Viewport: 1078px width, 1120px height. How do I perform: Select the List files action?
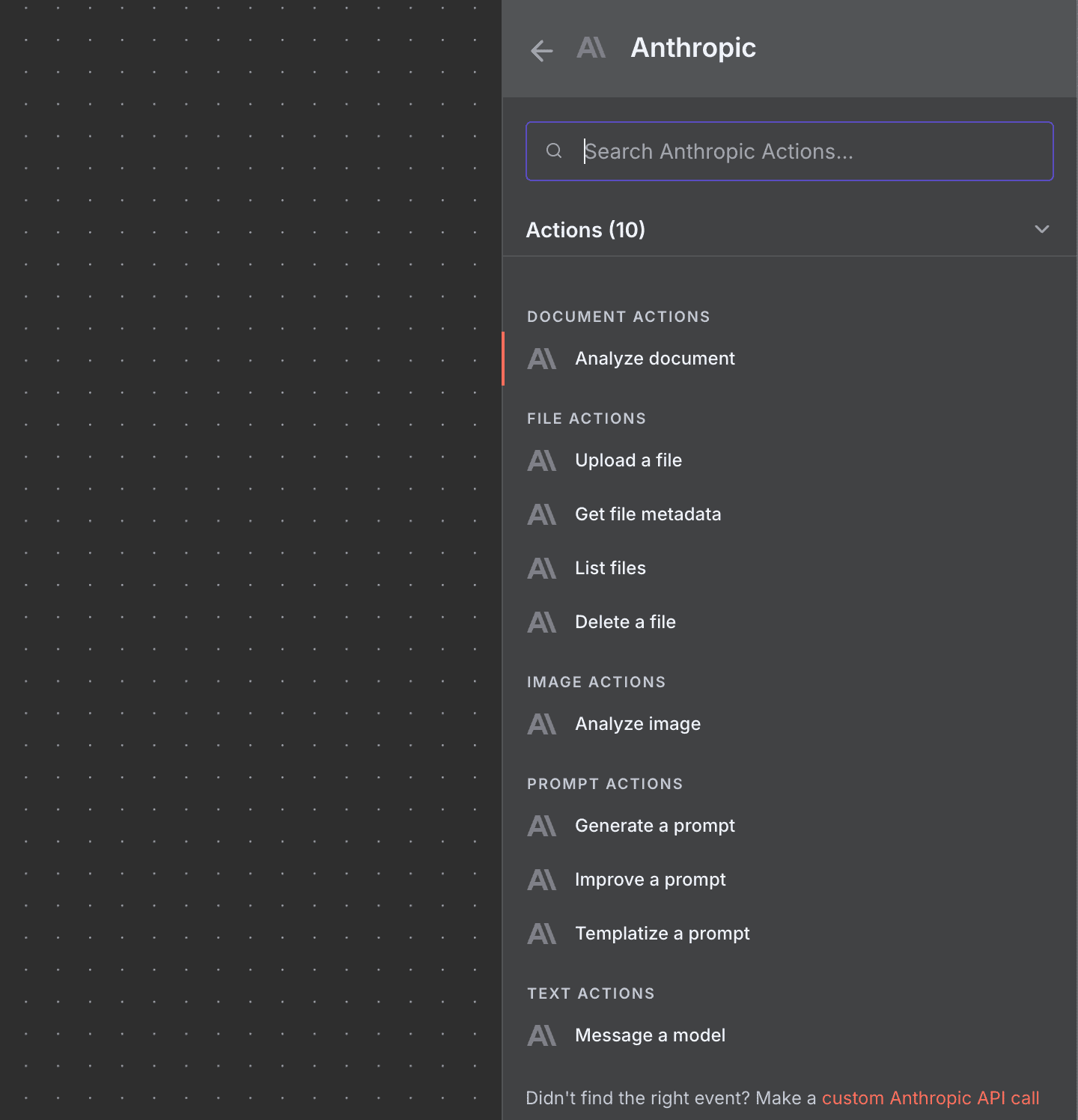tap(610, 567)
